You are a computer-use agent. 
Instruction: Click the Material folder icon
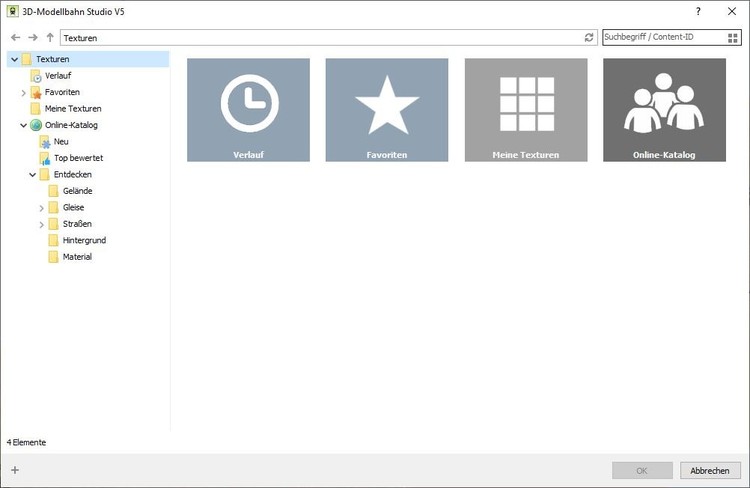point(54,257)
